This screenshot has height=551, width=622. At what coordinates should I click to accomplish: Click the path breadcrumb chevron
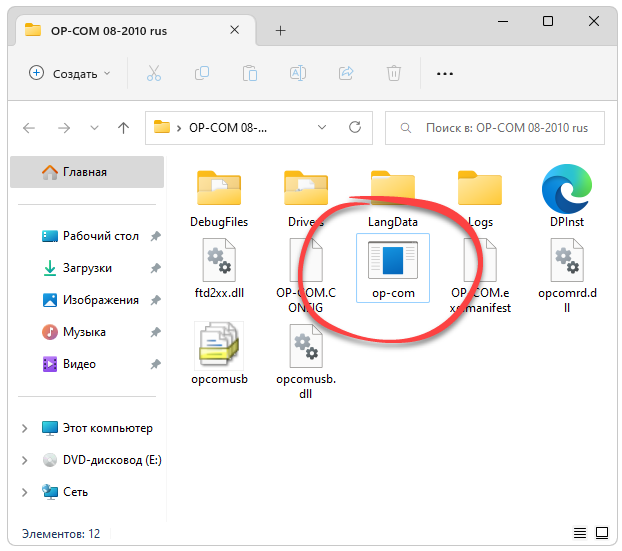(179, 128)
